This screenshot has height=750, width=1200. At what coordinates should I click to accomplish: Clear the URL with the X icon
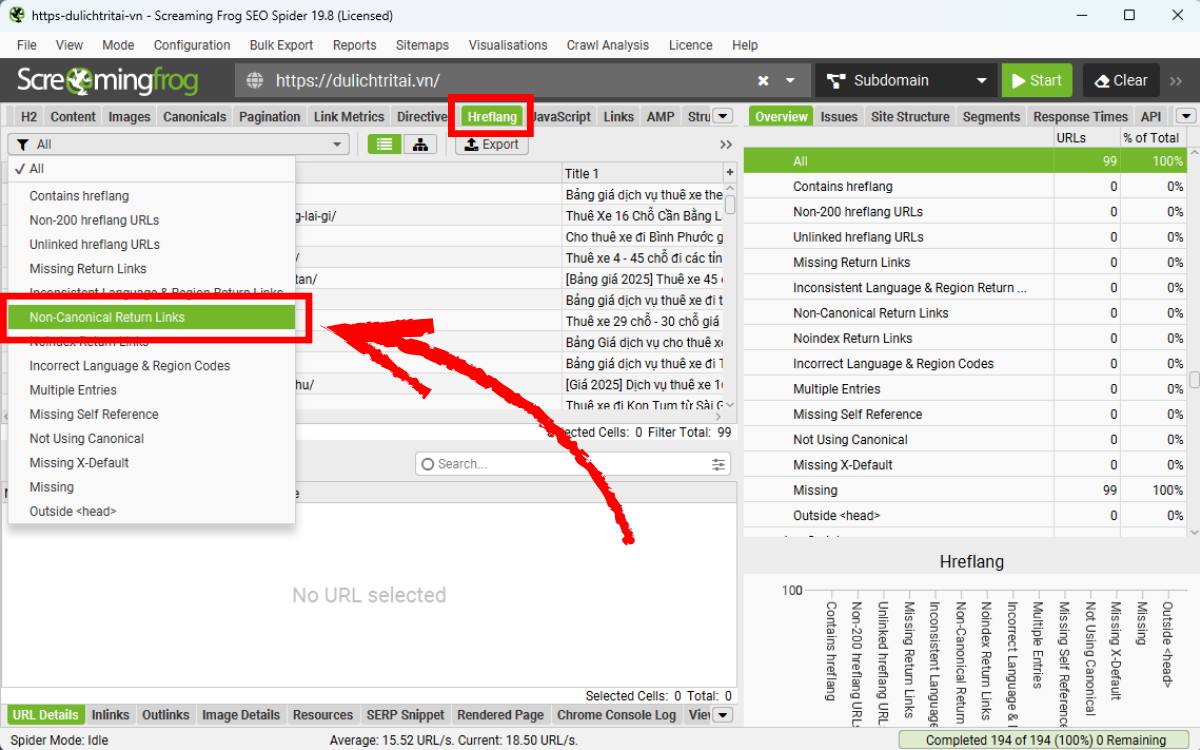pyautogui.click(x=762, y=80)
